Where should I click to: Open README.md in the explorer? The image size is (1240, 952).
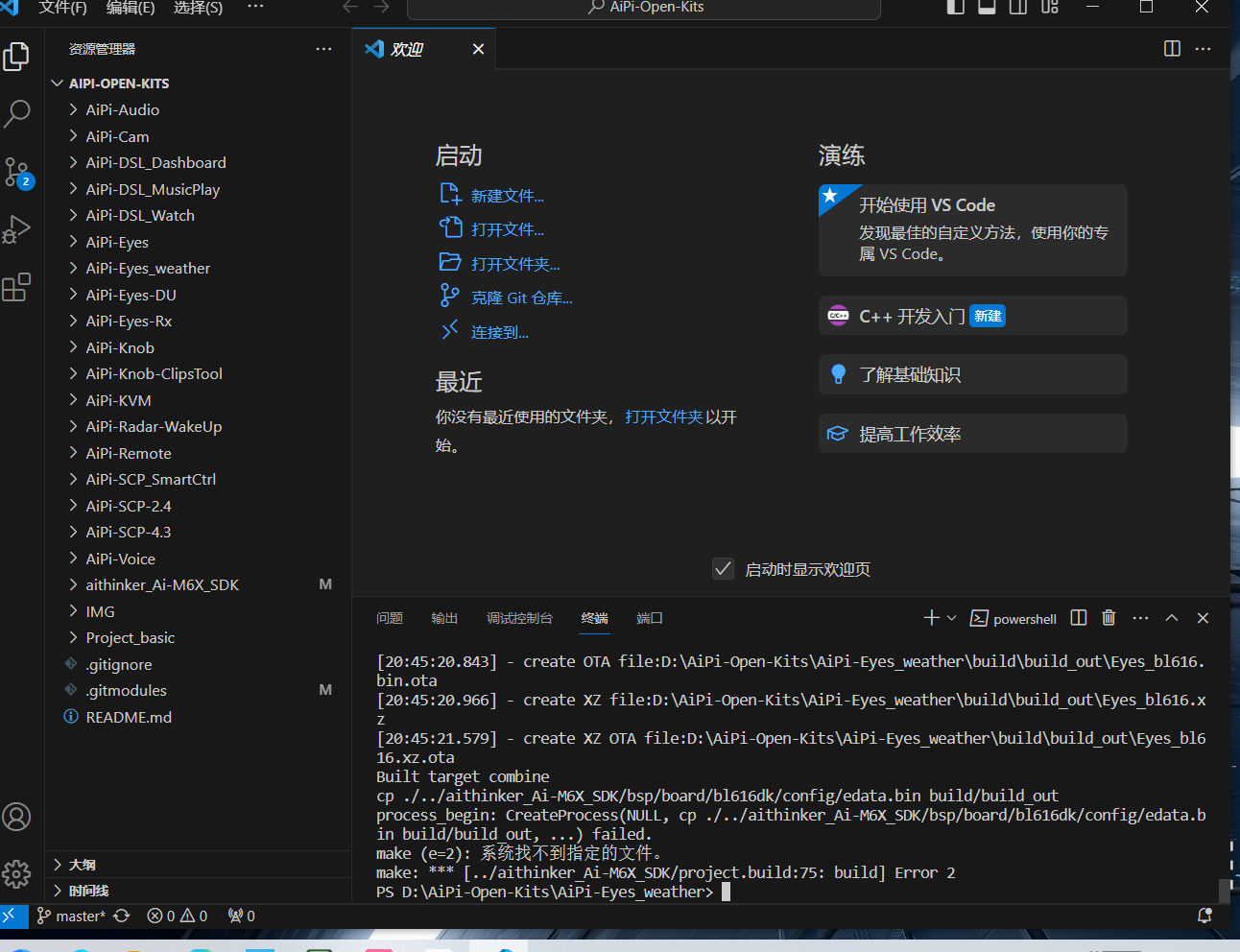198,717
